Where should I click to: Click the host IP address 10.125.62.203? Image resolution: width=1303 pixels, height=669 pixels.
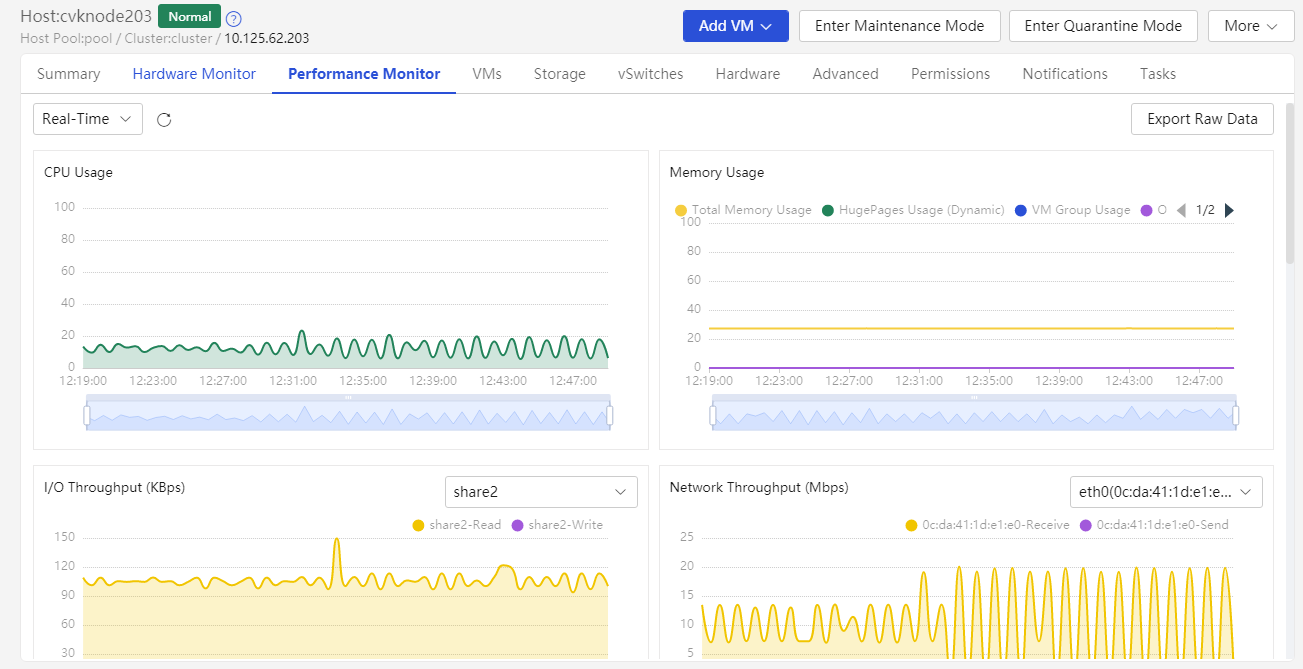(266, 39)
